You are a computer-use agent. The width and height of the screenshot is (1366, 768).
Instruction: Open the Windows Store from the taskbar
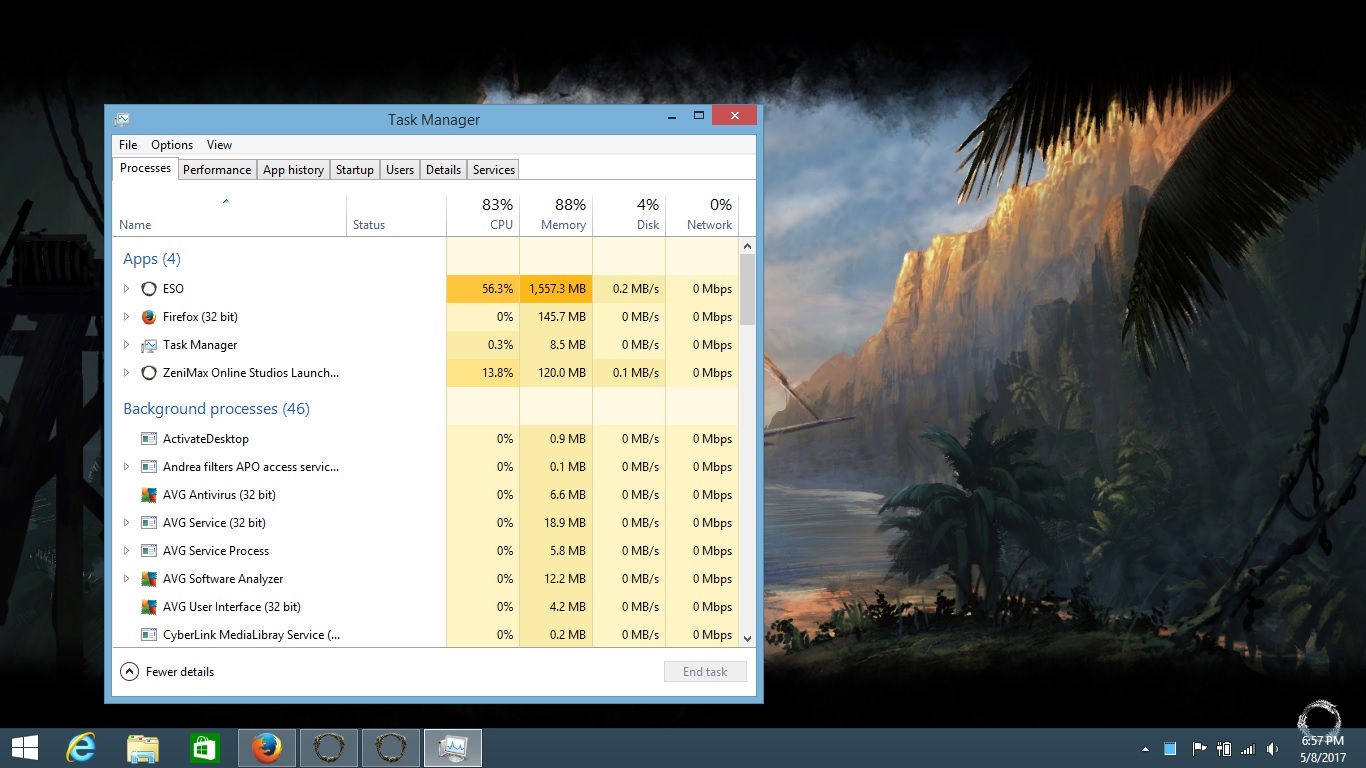pos(204,747)
